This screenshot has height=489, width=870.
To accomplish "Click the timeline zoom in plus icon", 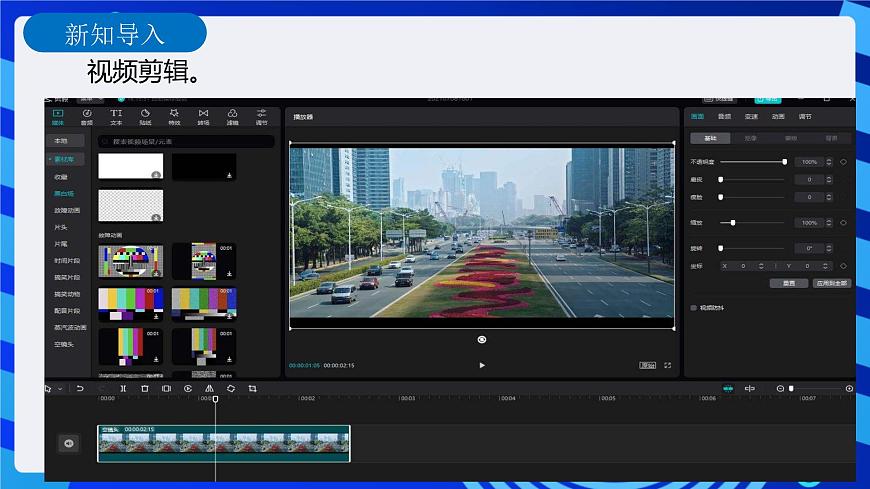I will click(x=849, y=389).
